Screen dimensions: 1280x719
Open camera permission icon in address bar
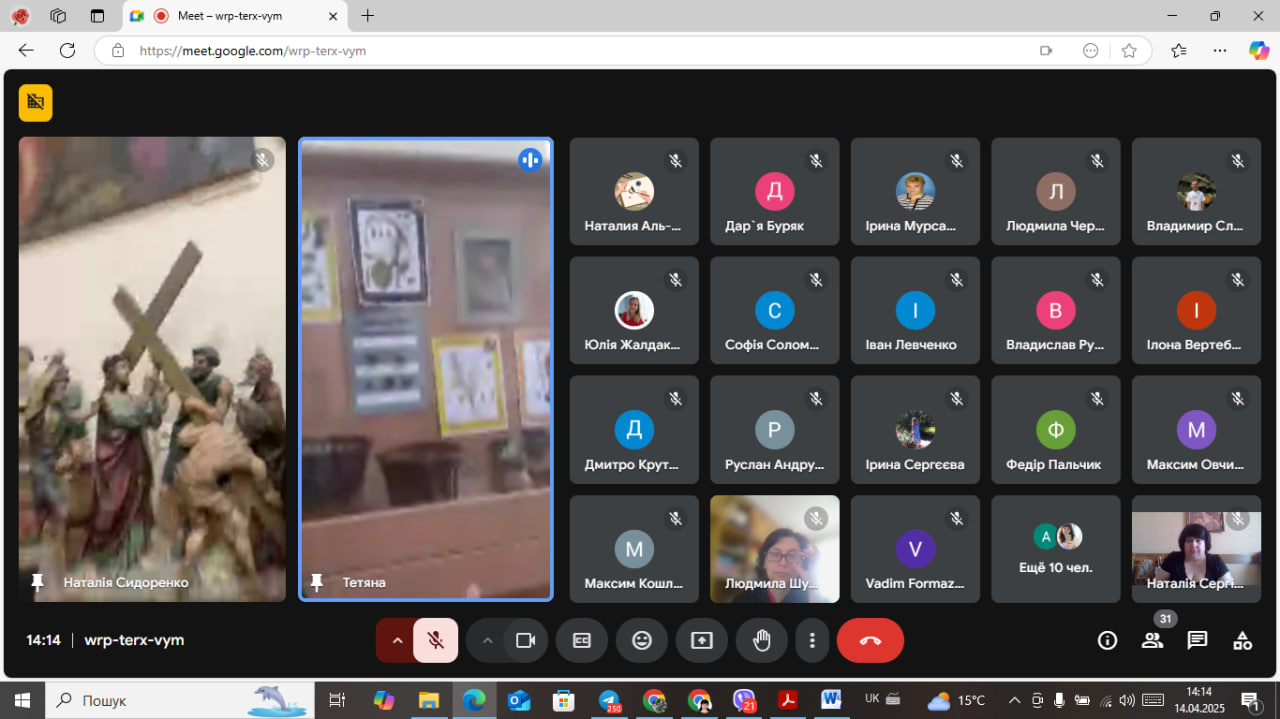tap(1046, 50)
